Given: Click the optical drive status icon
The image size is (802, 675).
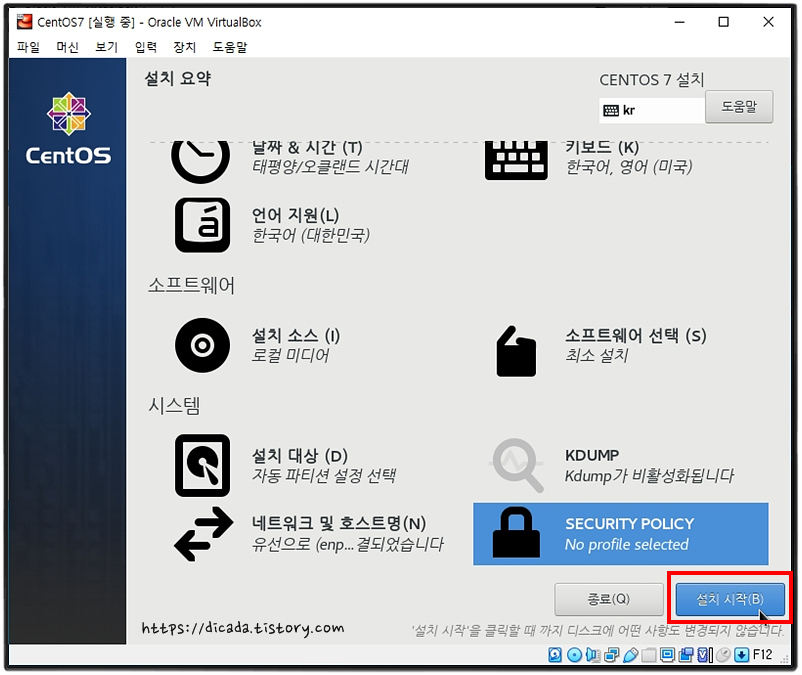Looking at the screenshot, I should 574,655.
